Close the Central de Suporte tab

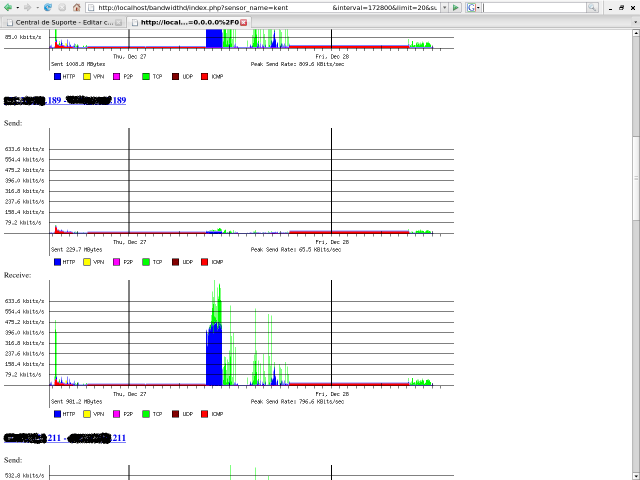(x=118, y=22)
